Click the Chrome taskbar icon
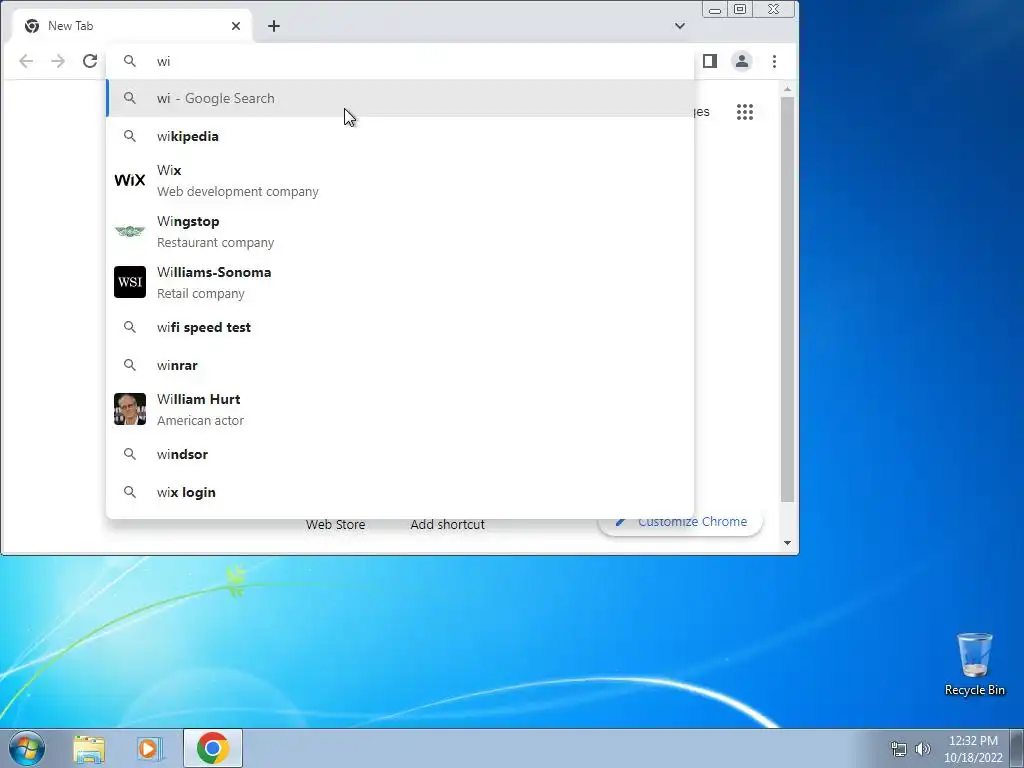Screen dimensions: 1024x768 (x=213, y=748)
